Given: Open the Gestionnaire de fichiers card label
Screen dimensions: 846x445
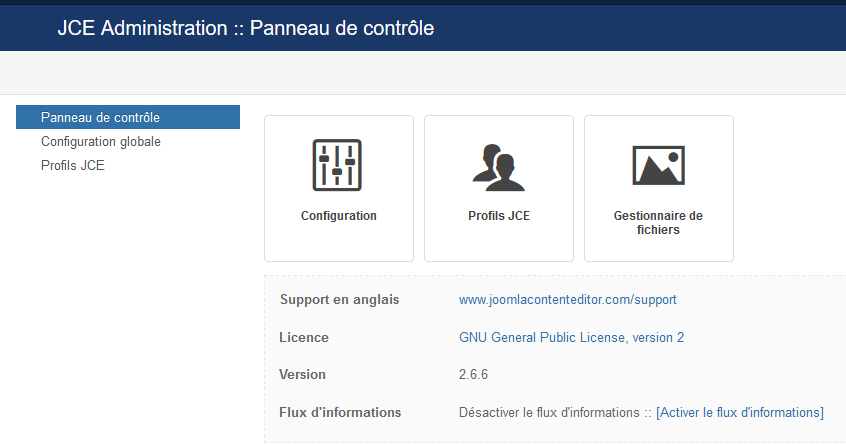Looking at the screenshot, I should click(658, 223).
